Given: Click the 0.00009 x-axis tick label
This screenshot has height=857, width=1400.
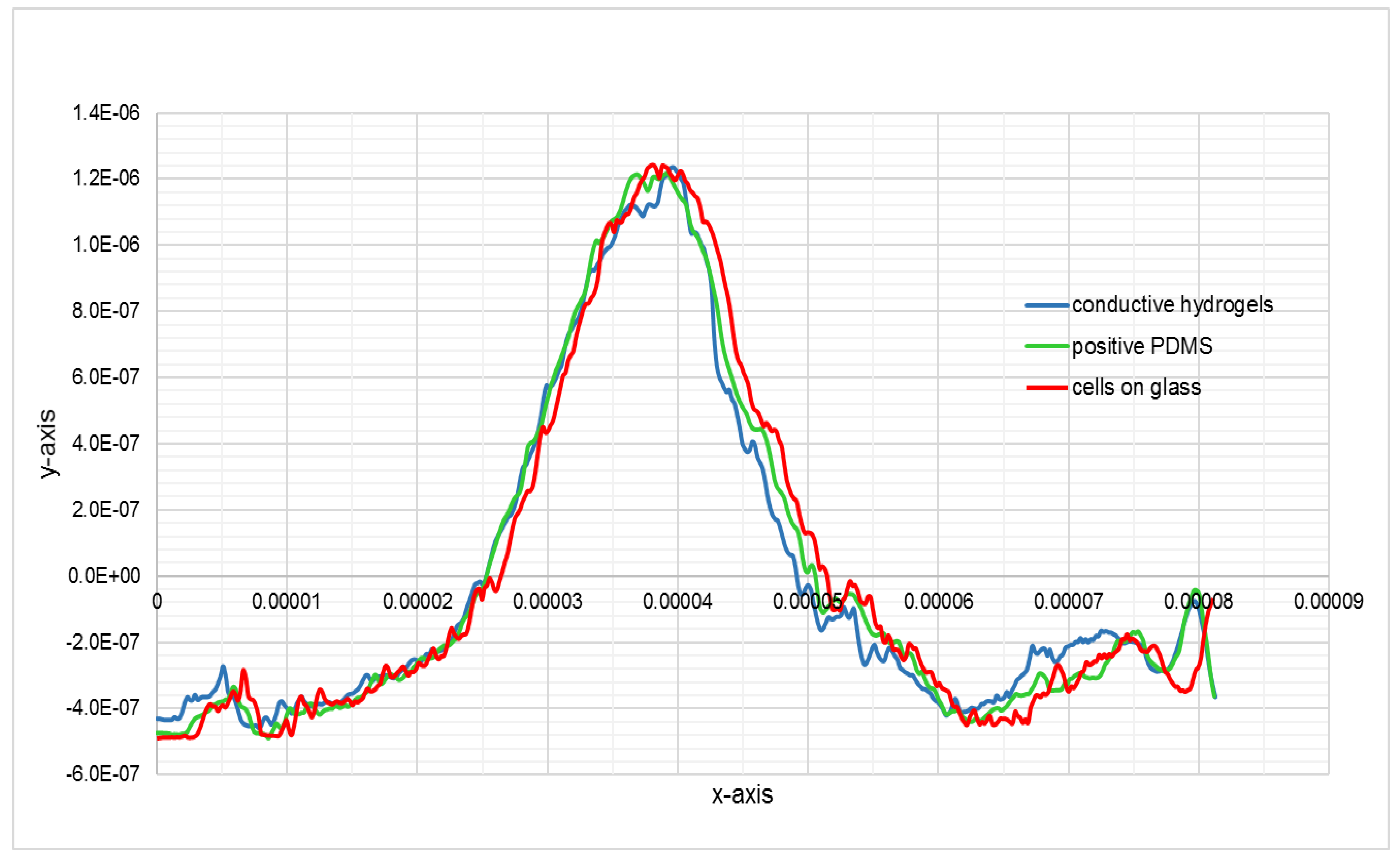Looking at the screenshot, I should pos(1328,601).
